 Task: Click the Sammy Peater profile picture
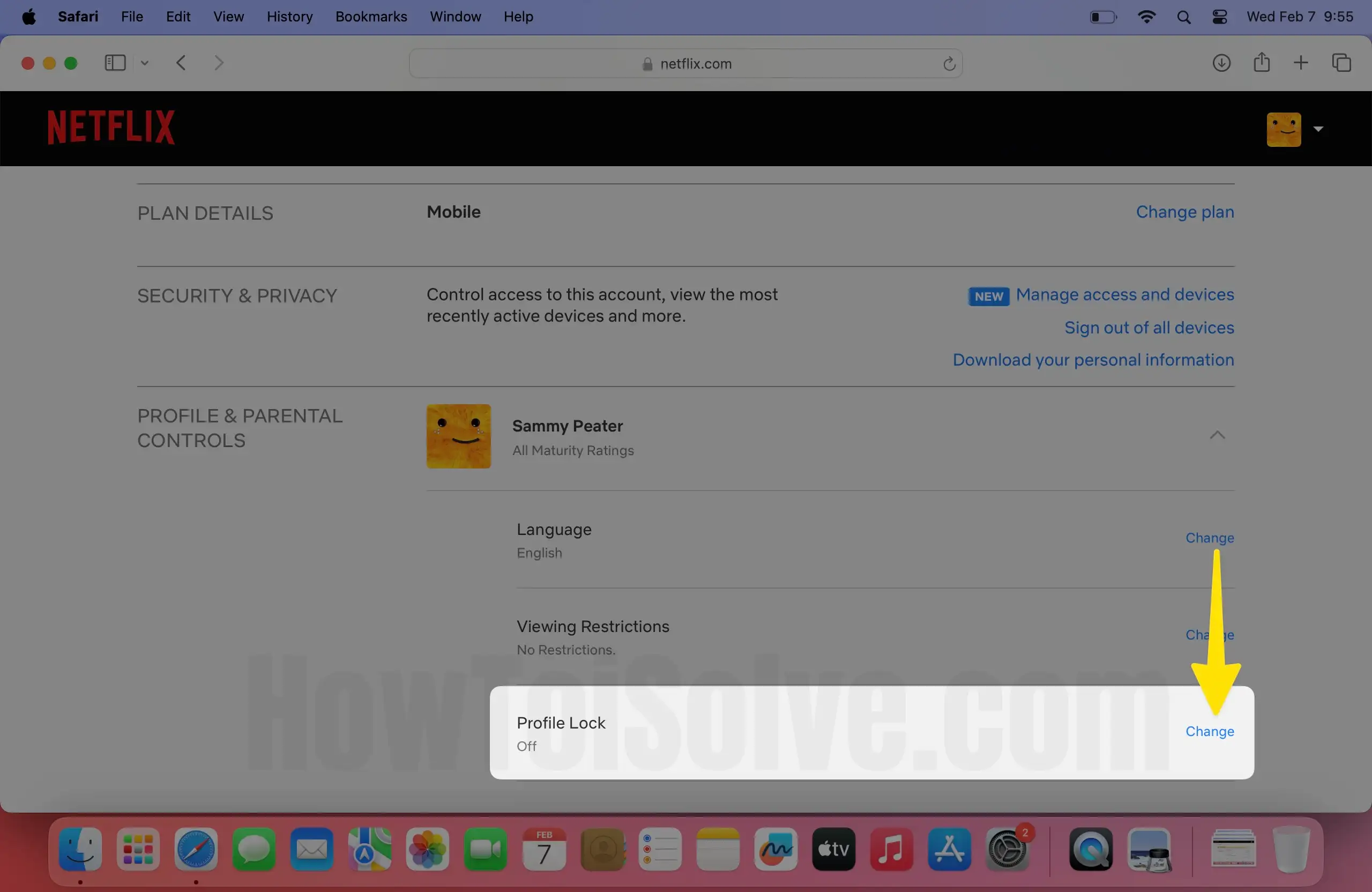click(458, 436)
